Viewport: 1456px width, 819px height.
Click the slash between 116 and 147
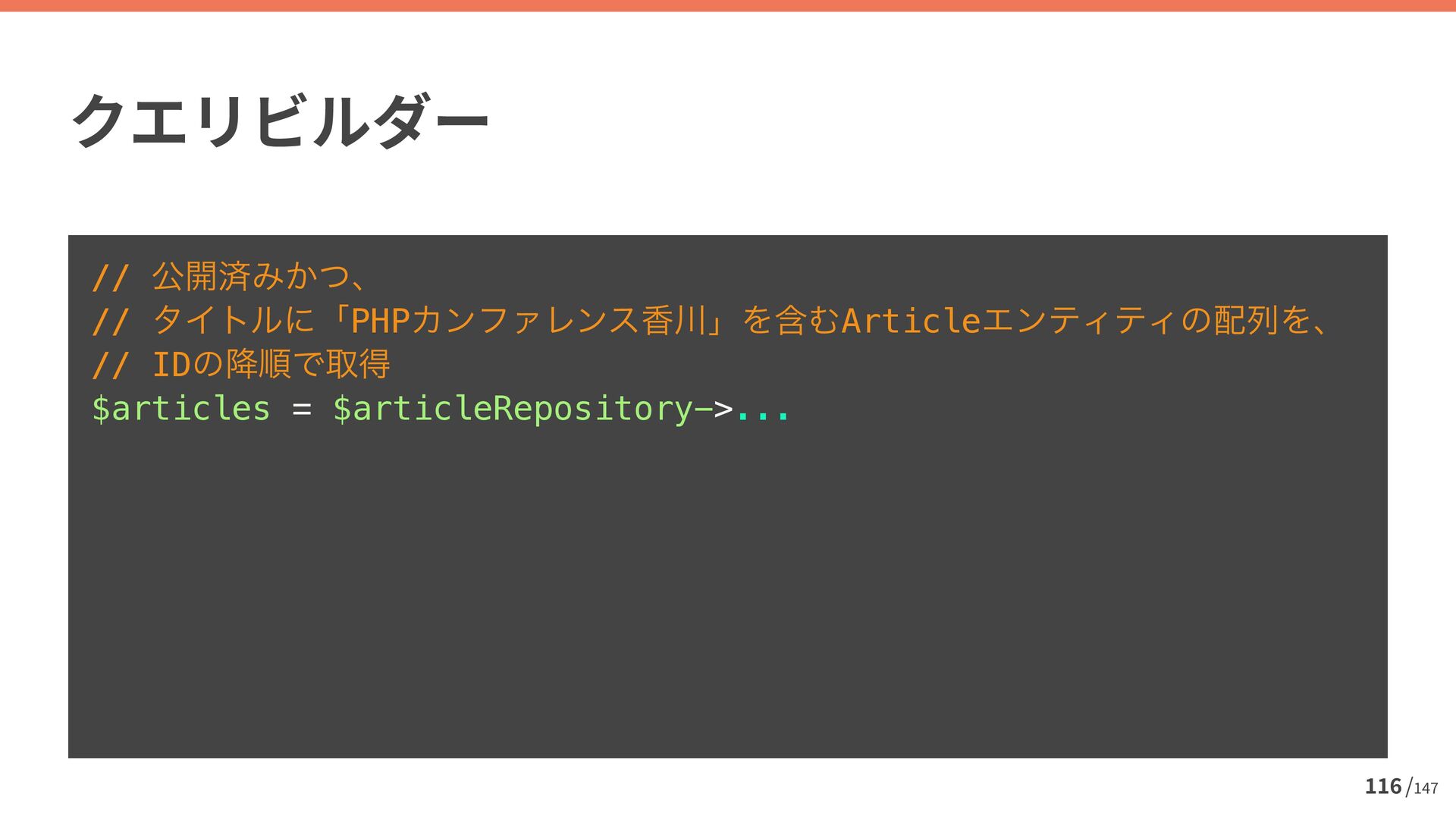point(1408,788)
